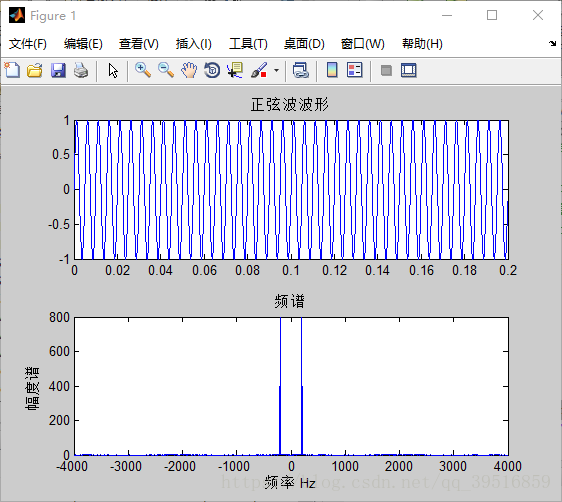Minimize the Figure 1 window

pos(447,15)
